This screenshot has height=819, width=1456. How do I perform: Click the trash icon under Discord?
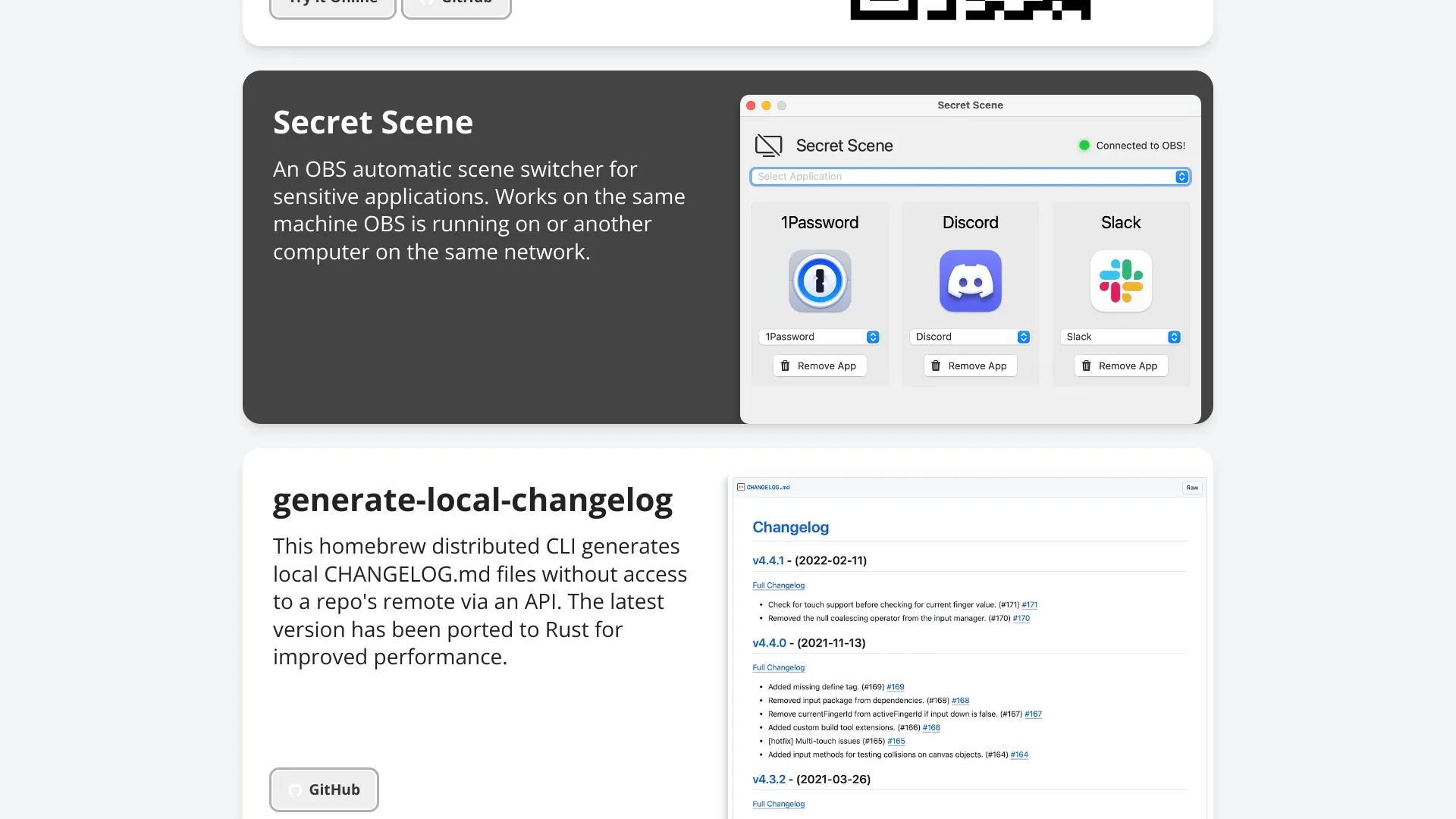click(936, 366)
